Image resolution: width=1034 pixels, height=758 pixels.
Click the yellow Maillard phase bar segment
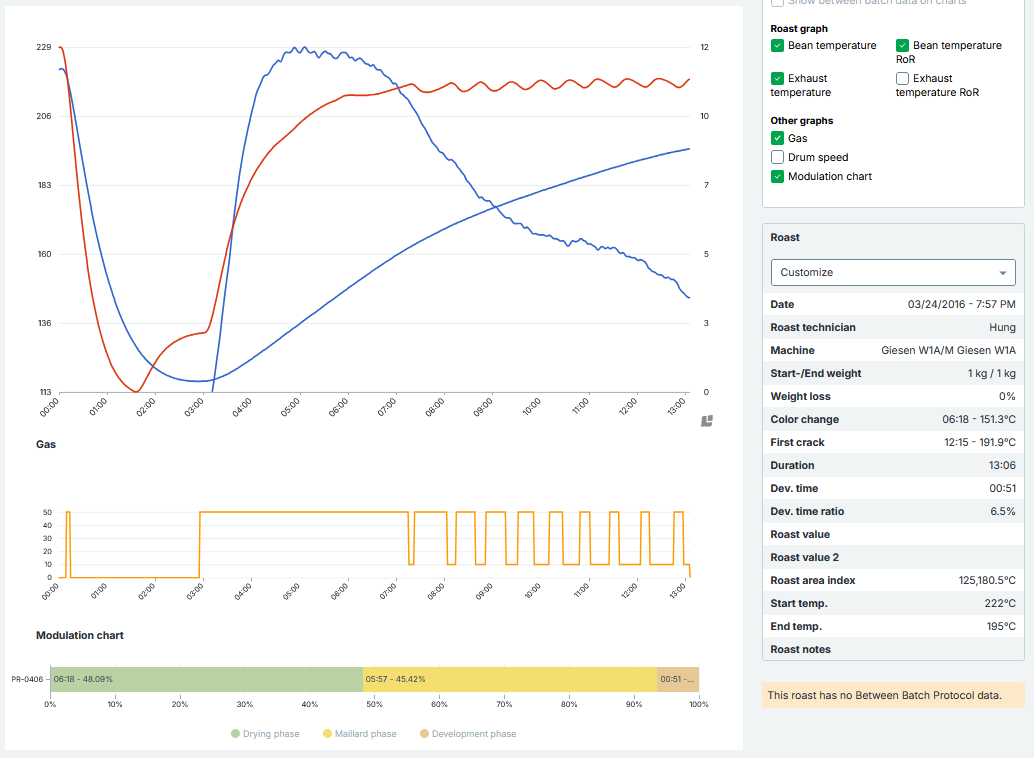[509, 679]
